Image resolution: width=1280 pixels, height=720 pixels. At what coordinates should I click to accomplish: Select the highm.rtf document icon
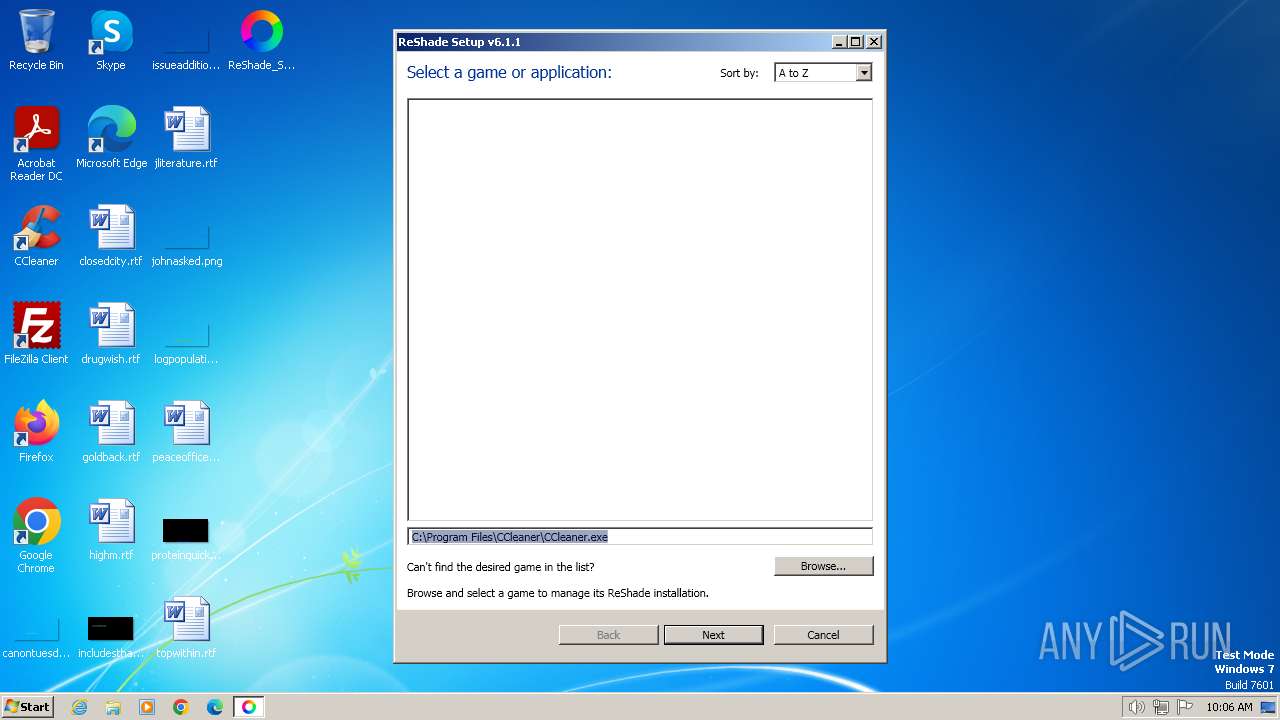click(x=111, y=530)
